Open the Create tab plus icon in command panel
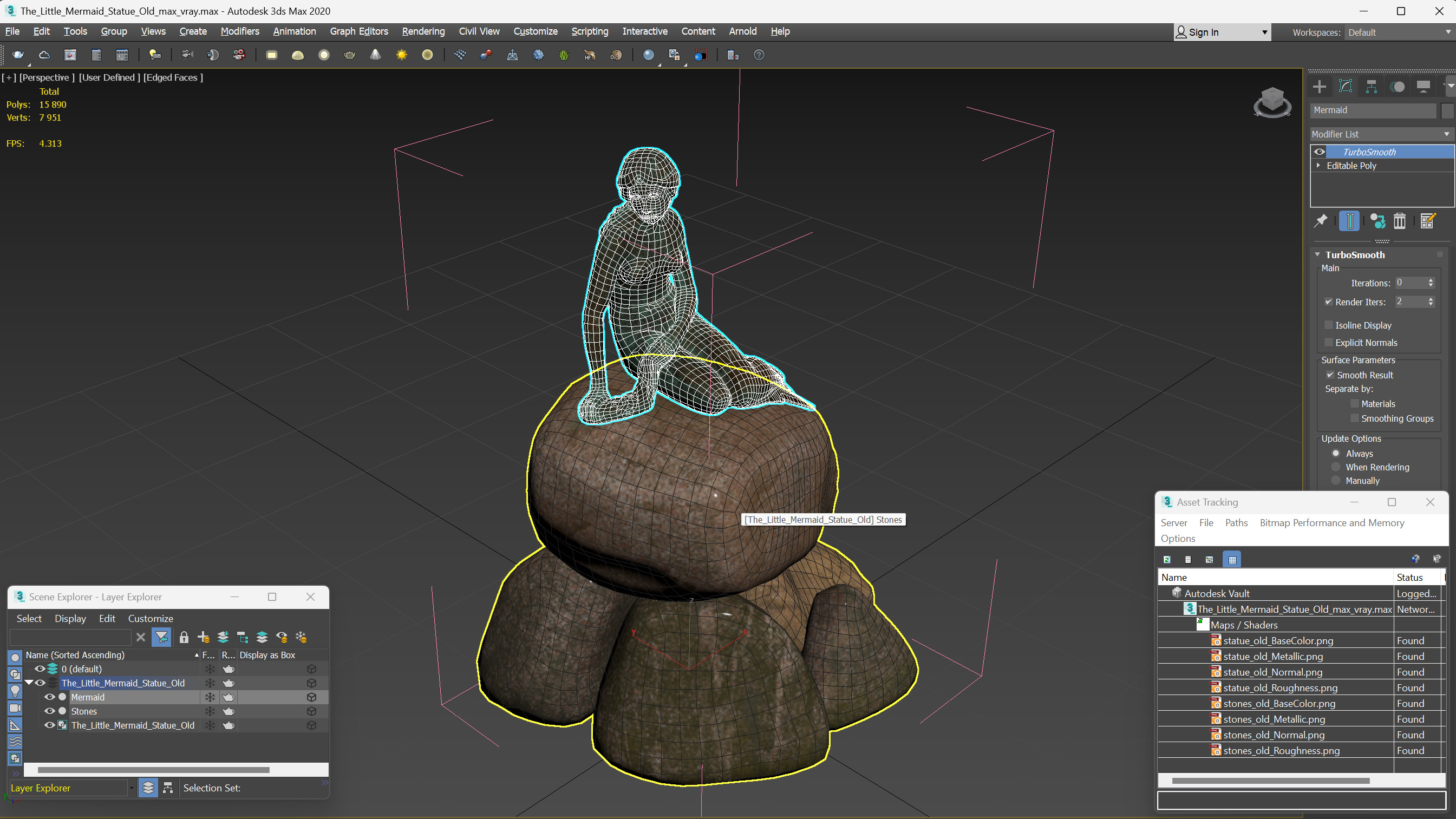The image size is (1456, 819). [x=1319, y=87]
